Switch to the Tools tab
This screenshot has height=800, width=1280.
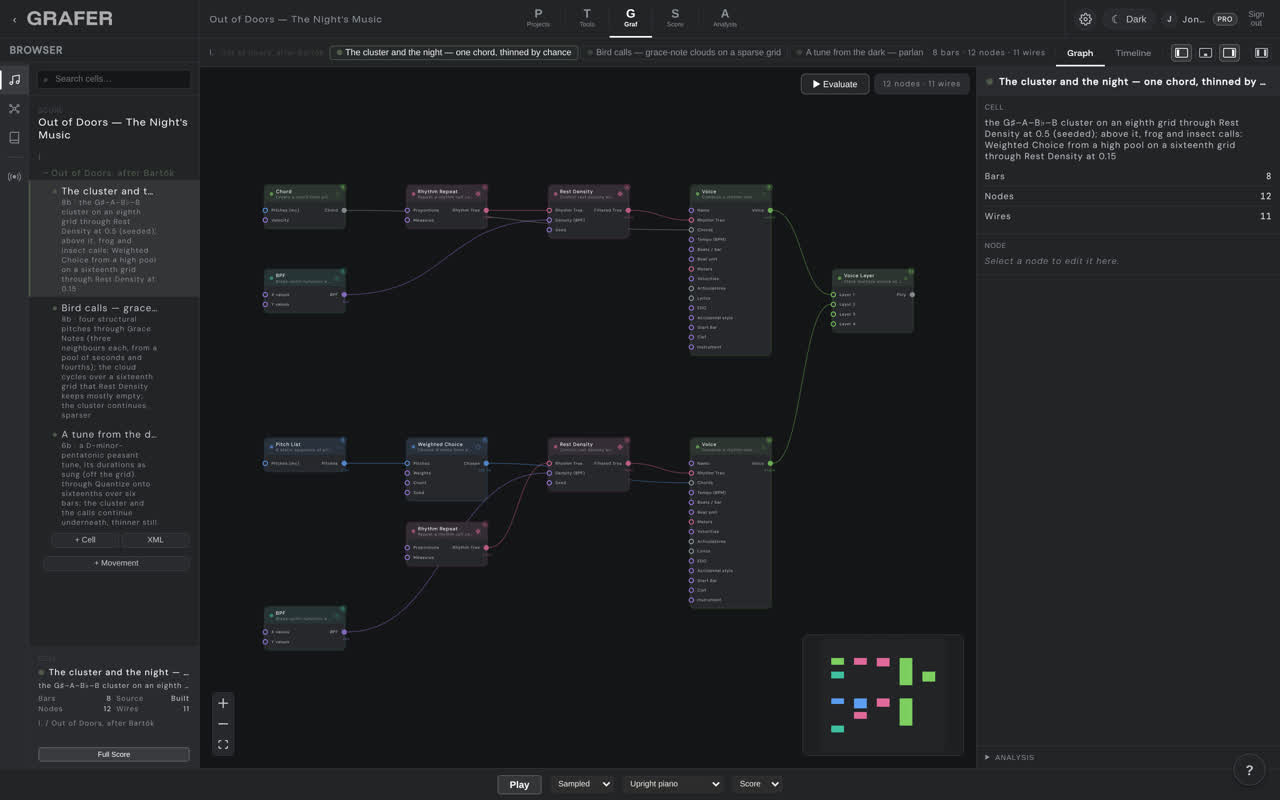click(x=586, y=18)
